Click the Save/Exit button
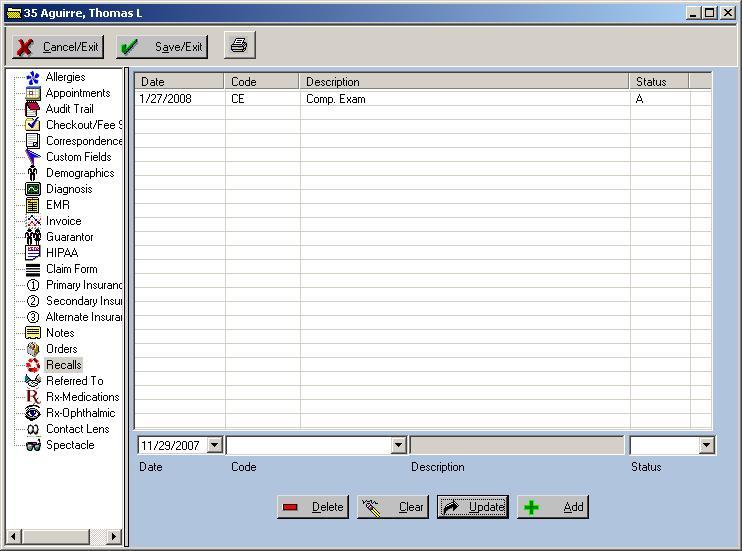742x551 pixels. tap(163, 47)
